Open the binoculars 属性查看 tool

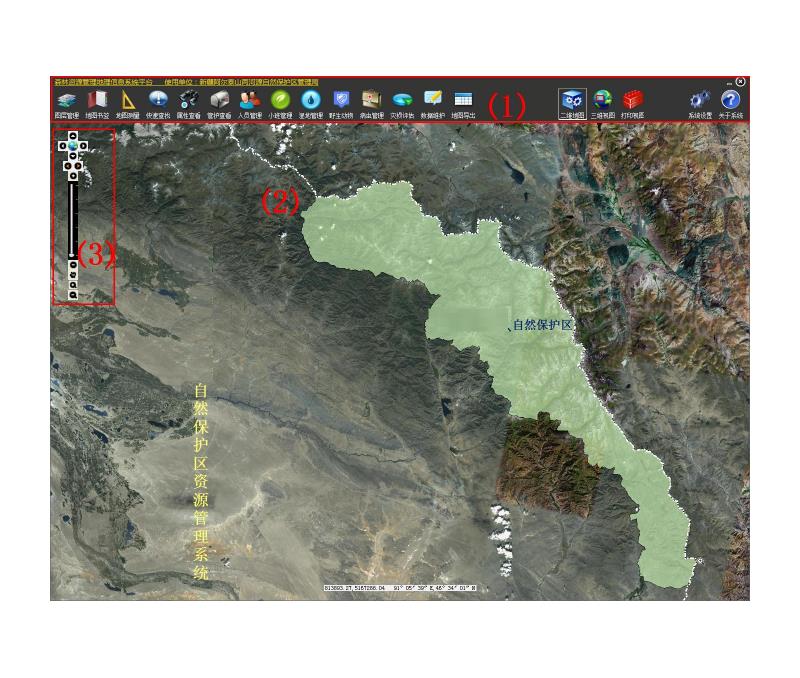point(188,100)
